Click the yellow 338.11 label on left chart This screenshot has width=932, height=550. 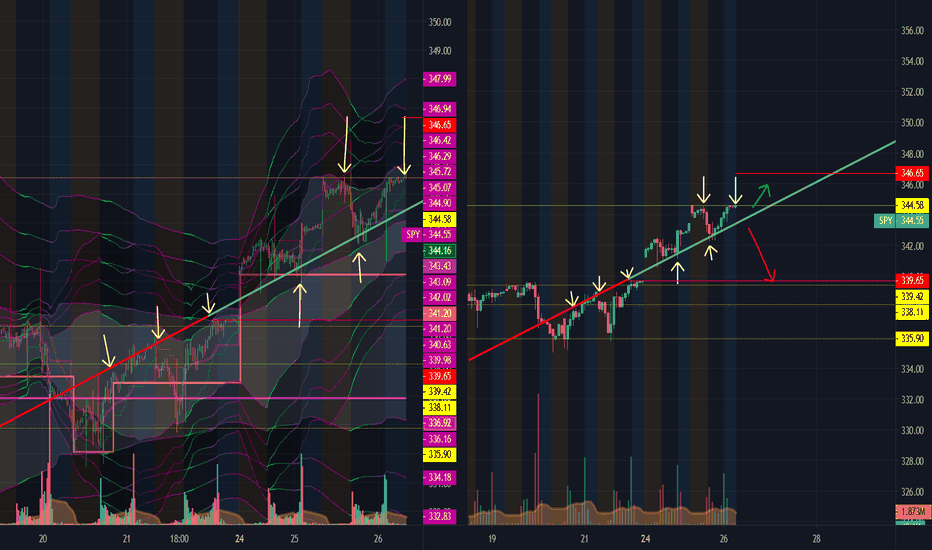[x=439, y=408]
